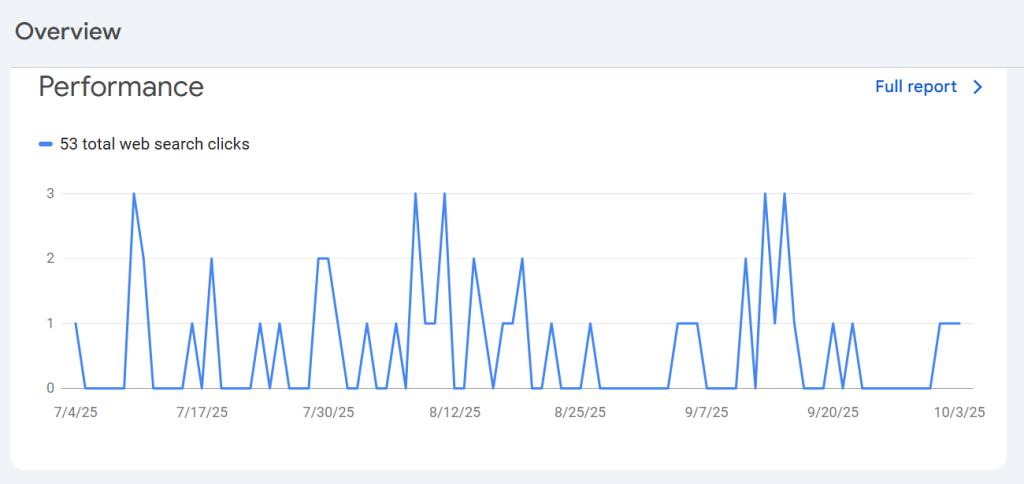Click the blue legend line marker
Viewport: 1024px width, 484px height.
point(45,144)
